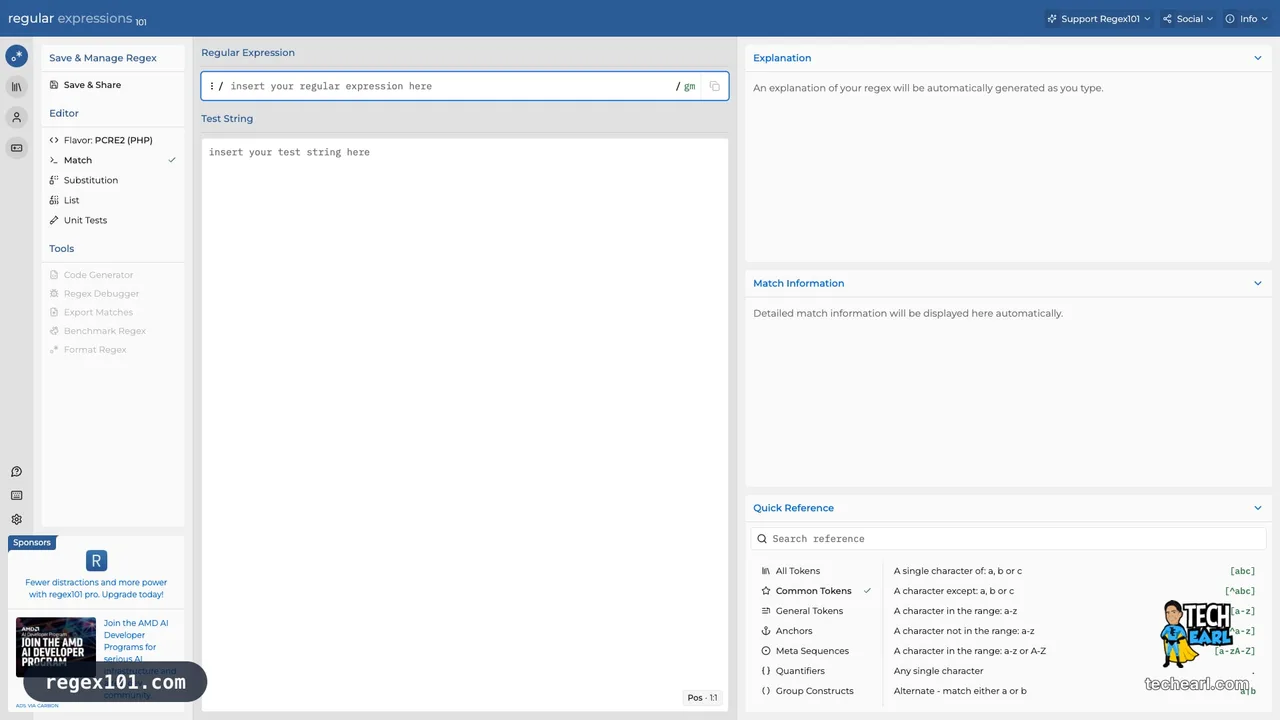The height and width of the screenshot is (720, 1280).
Task: Click the copy regex icon
Action: pyautogui.click(x=714, y=86)
